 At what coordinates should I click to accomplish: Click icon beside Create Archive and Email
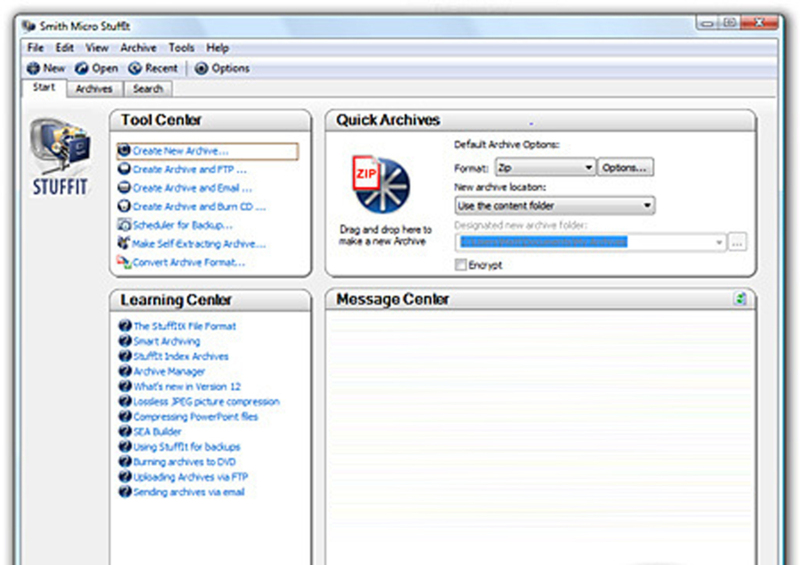click(124, 188)
